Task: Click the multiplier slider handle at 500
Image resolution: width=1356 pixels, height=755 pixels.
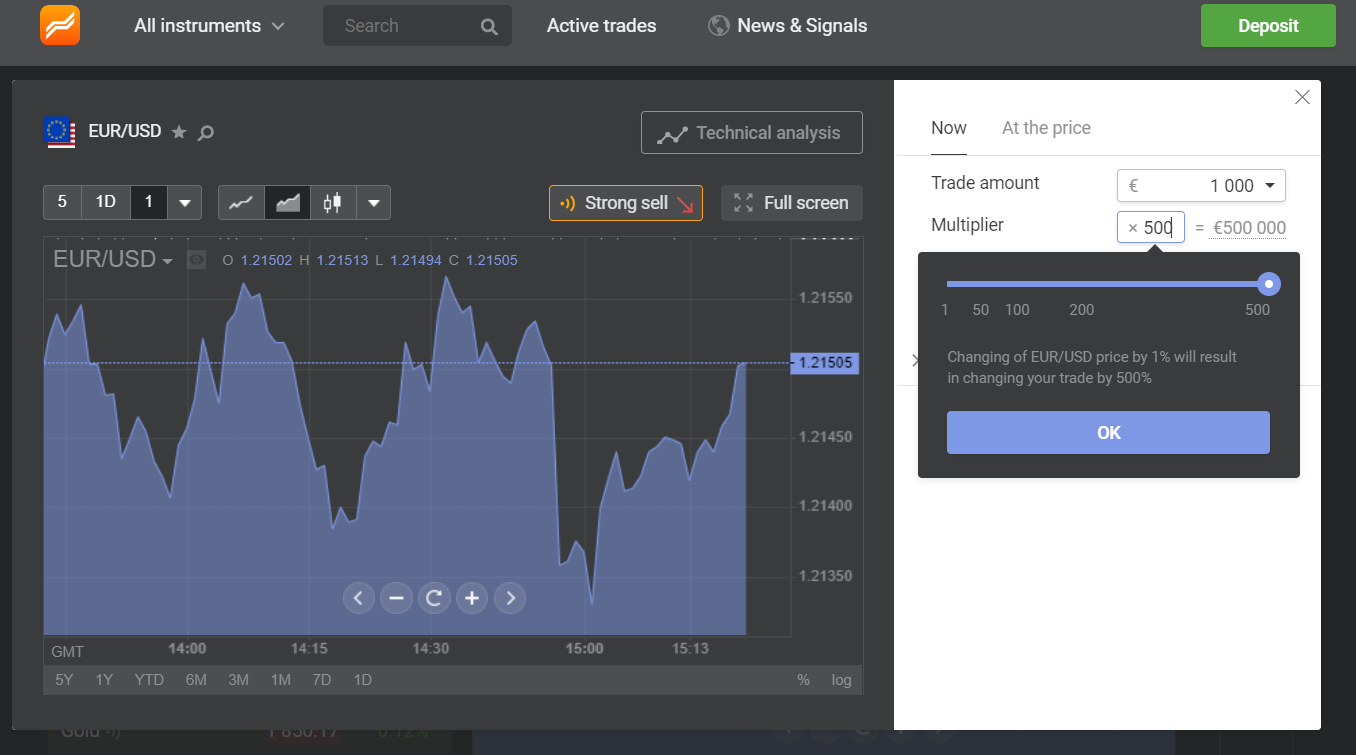Action: pos(1269,284)
